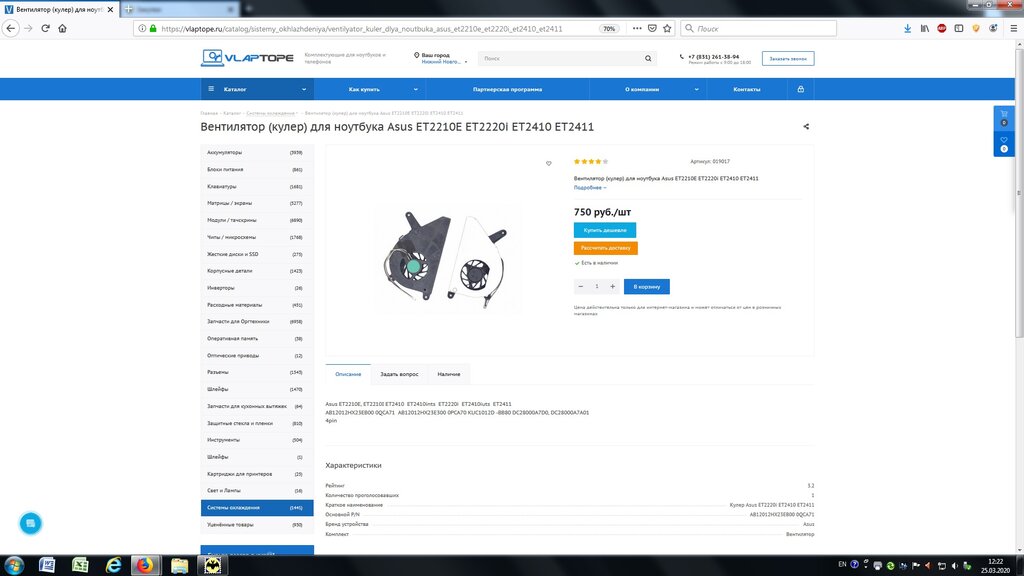Open the shopping cart side icon
This screenshot has height=576, width=1024.
click(1004, 117)
